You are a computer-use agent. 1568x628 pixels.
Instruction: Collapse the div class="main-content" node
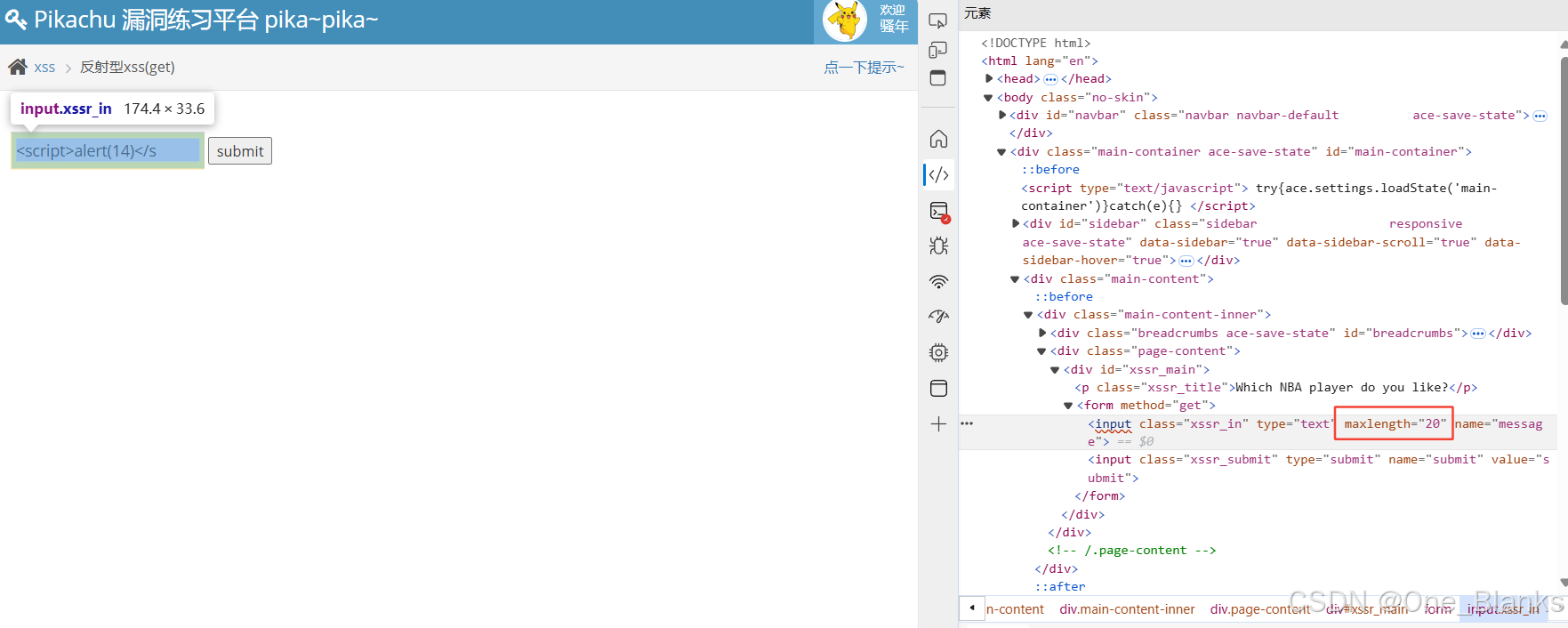point(1015,278)
